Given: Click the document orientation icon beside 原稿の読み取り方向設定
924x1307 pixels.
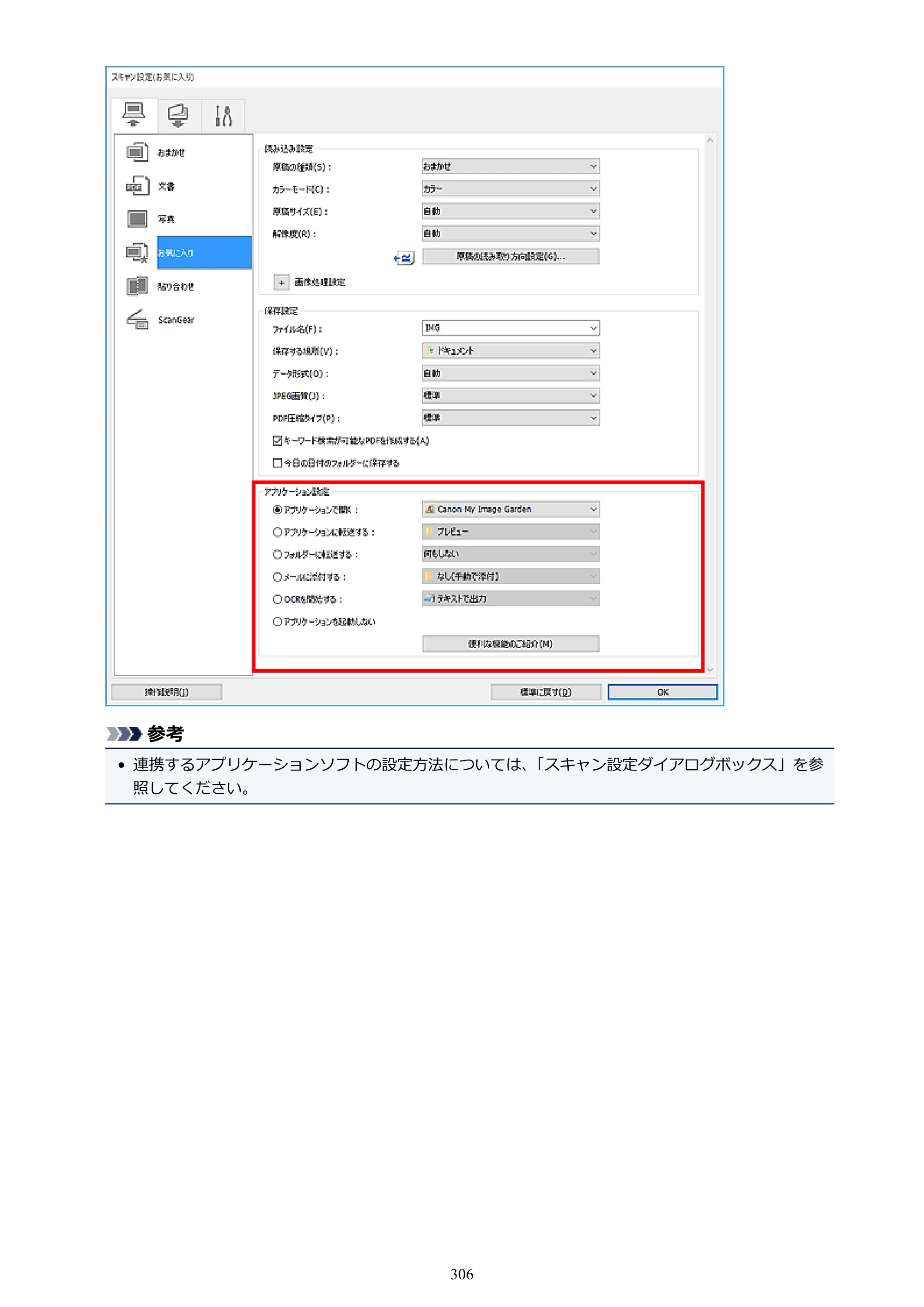Looking at the screenshot, I should point(404,258).
